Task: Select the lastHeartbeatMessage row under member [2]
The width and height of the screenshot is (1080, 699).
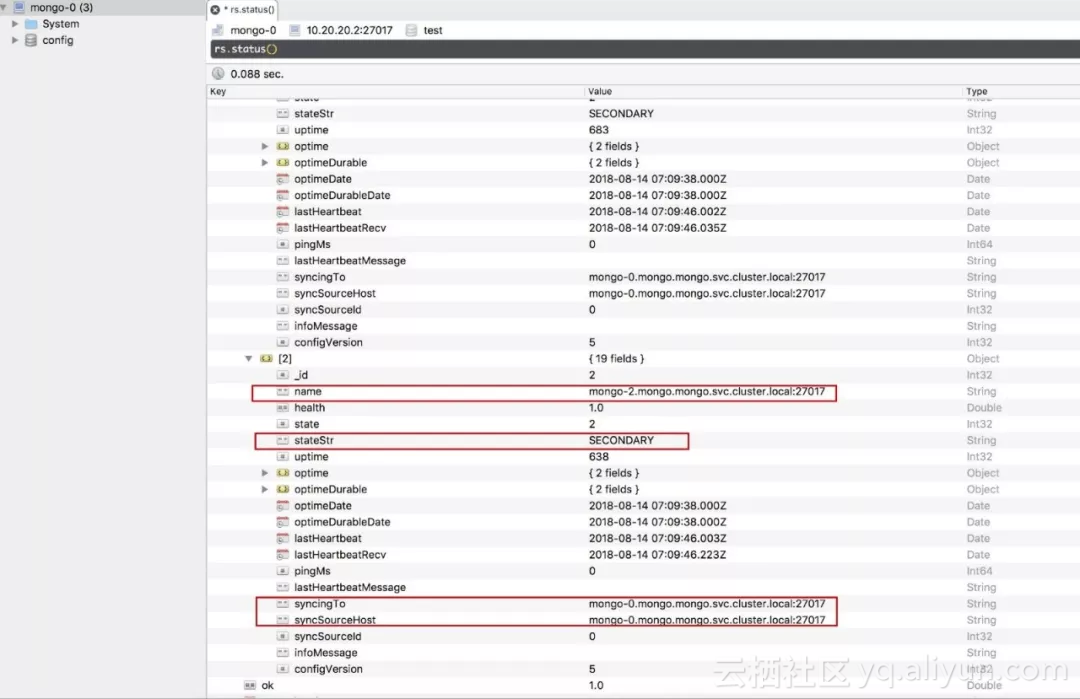Action: (x=643, y=587)
